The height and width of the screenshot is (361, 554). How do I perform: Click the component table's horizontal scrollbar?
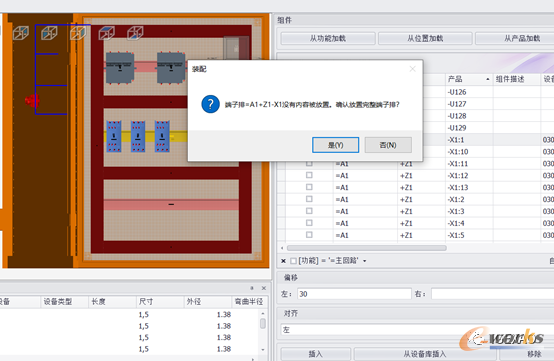366,248
